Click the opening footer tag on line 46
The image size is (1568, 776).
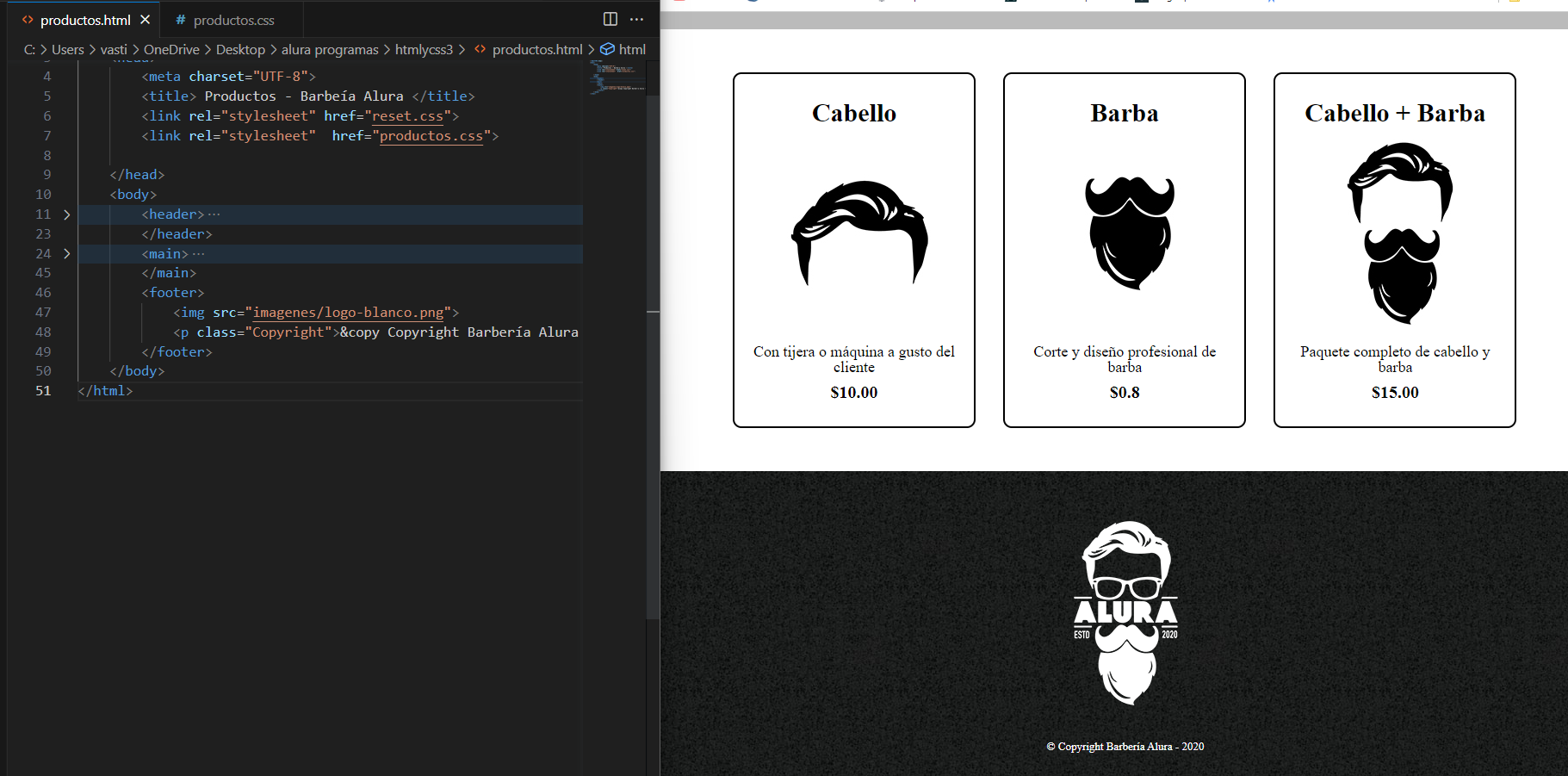tap(173, 293)
